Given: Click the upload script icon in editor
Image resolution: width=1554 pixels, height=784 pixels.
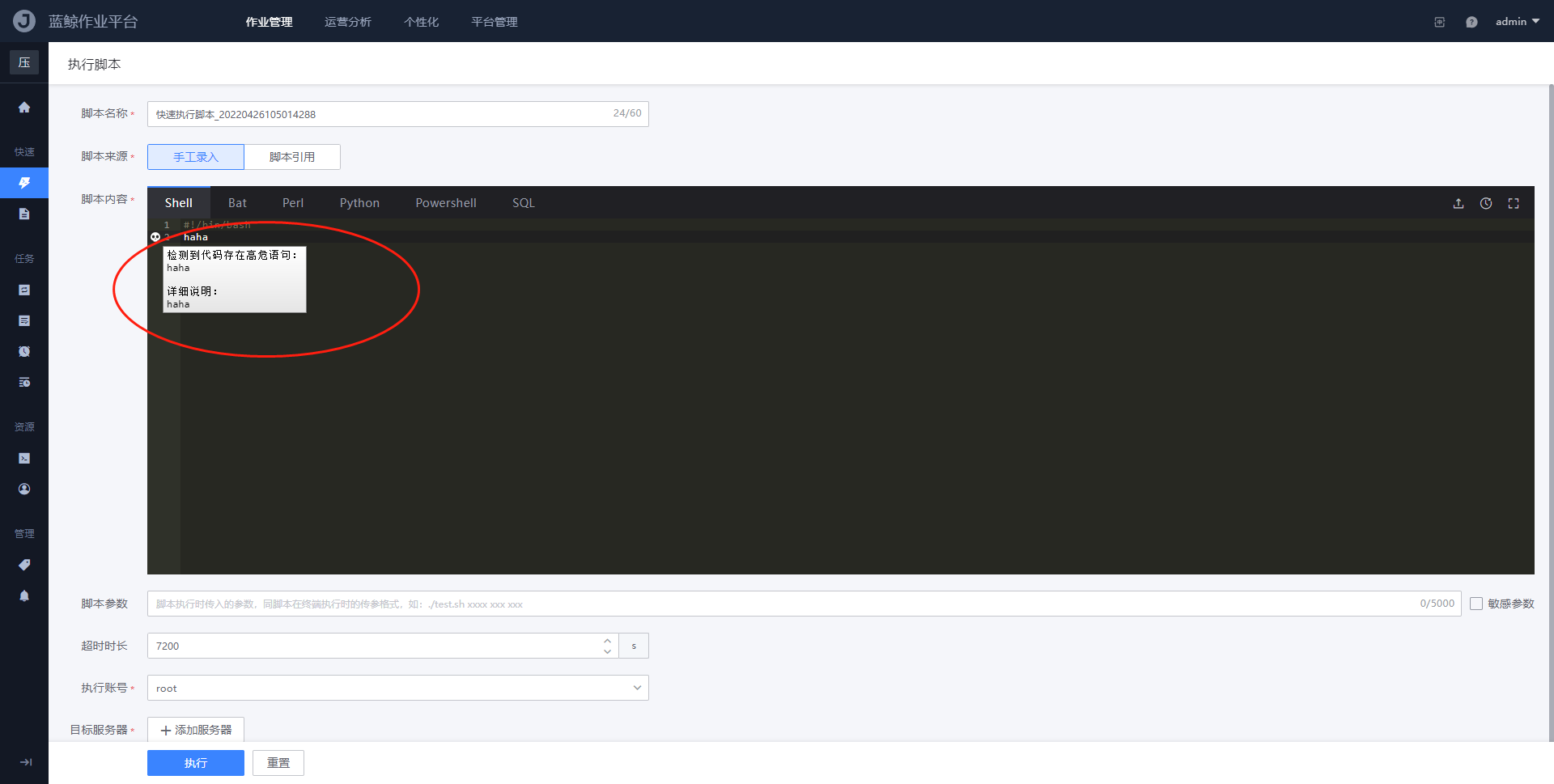Looking at the screenshot, I should pyautogui.click(x=1458, y=204).
